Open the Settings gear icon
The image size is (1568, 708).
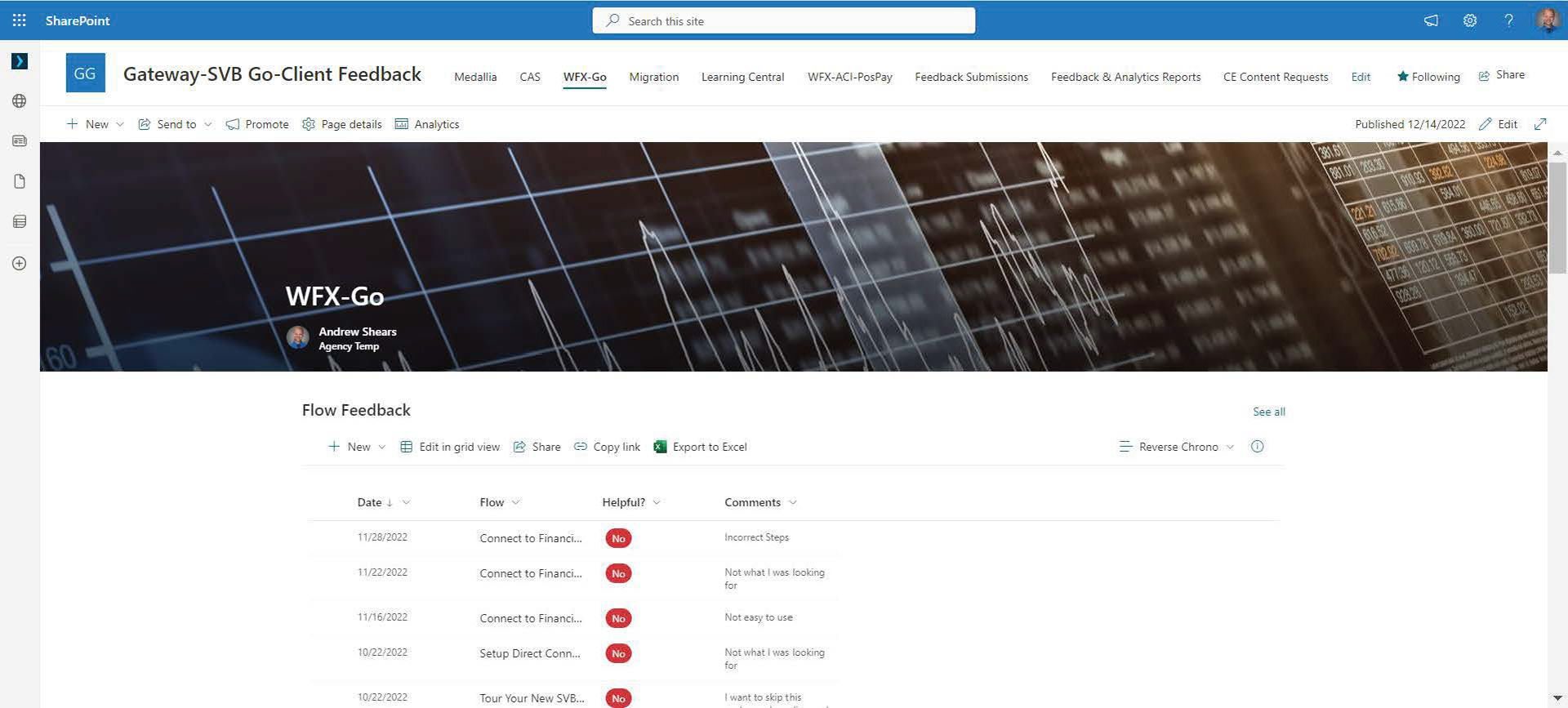1470,20
